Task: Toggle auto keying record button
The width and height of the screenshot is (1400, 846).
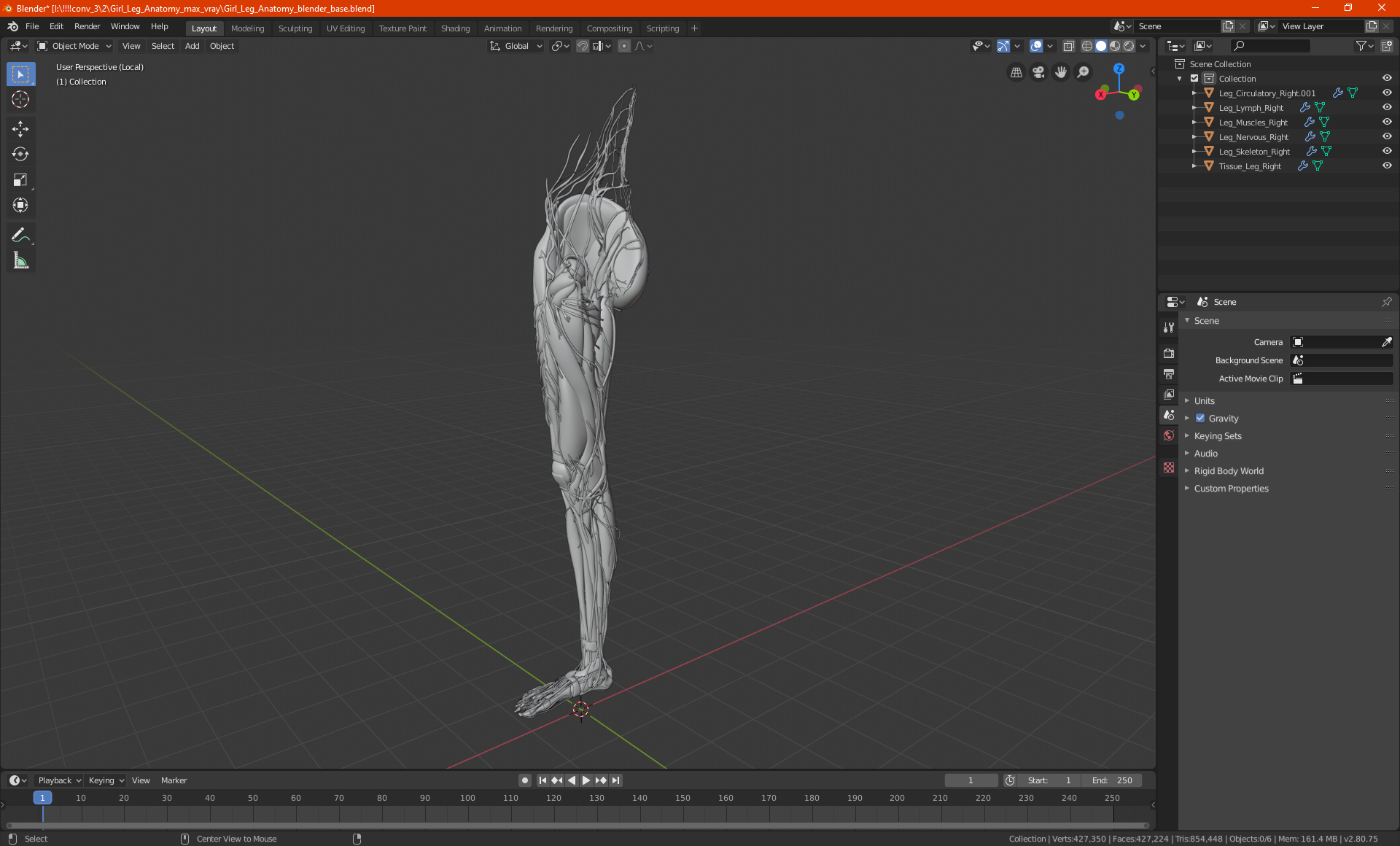Action: (x=524, y=780)
